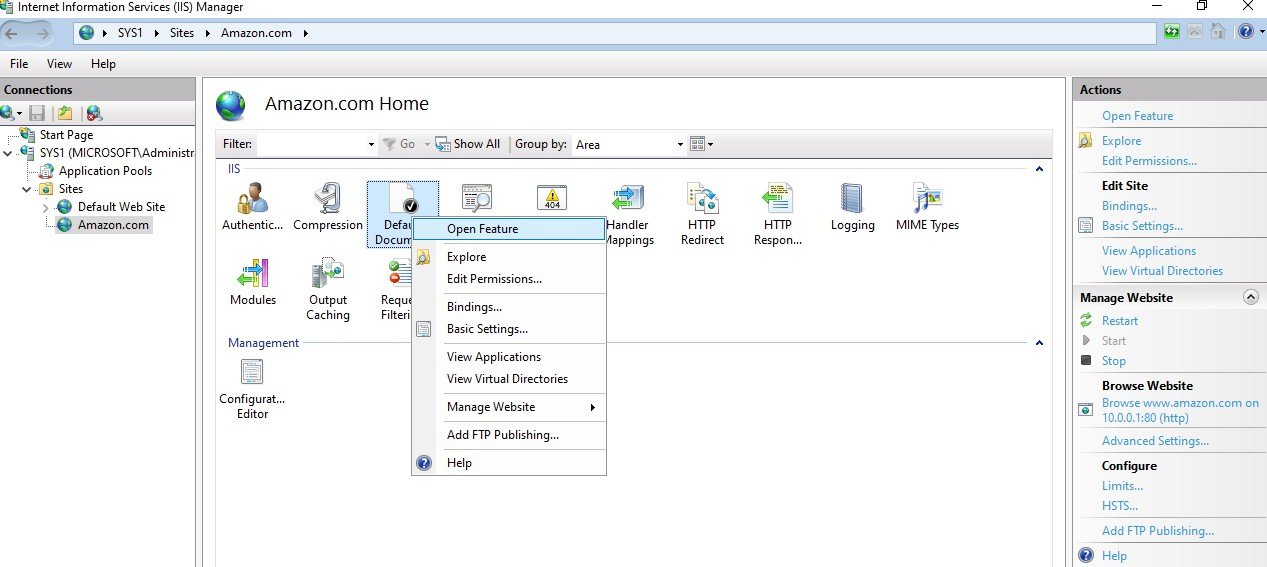Collapse the Manage Website section chevron
Screen dimensions: 1267x567
[1250, 297]
